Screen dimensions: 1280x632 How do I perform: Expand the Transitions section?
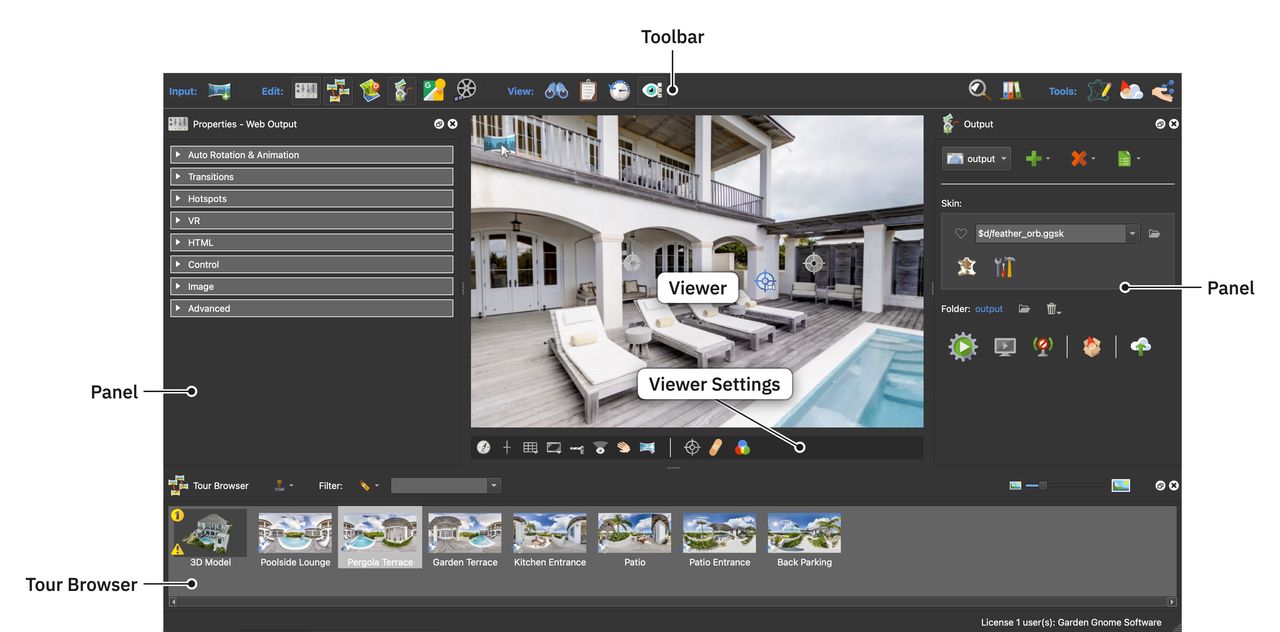pos(312,177)
